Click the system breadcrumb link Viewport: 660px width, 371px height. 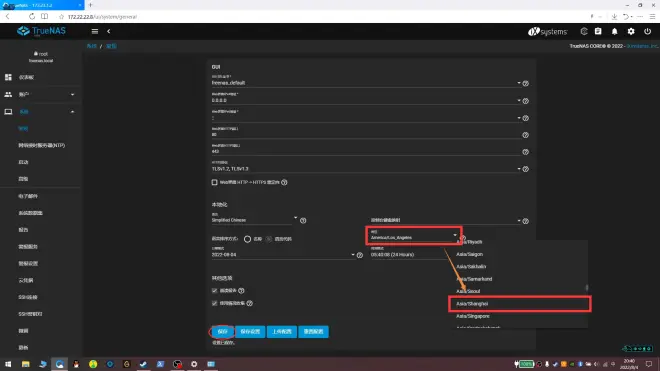coord(92,46)
